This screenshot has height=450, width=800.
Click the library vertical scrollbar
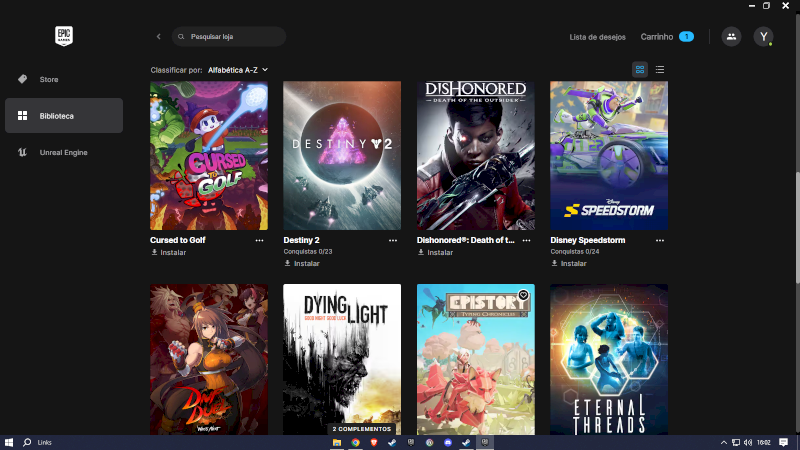click(797, 227)
